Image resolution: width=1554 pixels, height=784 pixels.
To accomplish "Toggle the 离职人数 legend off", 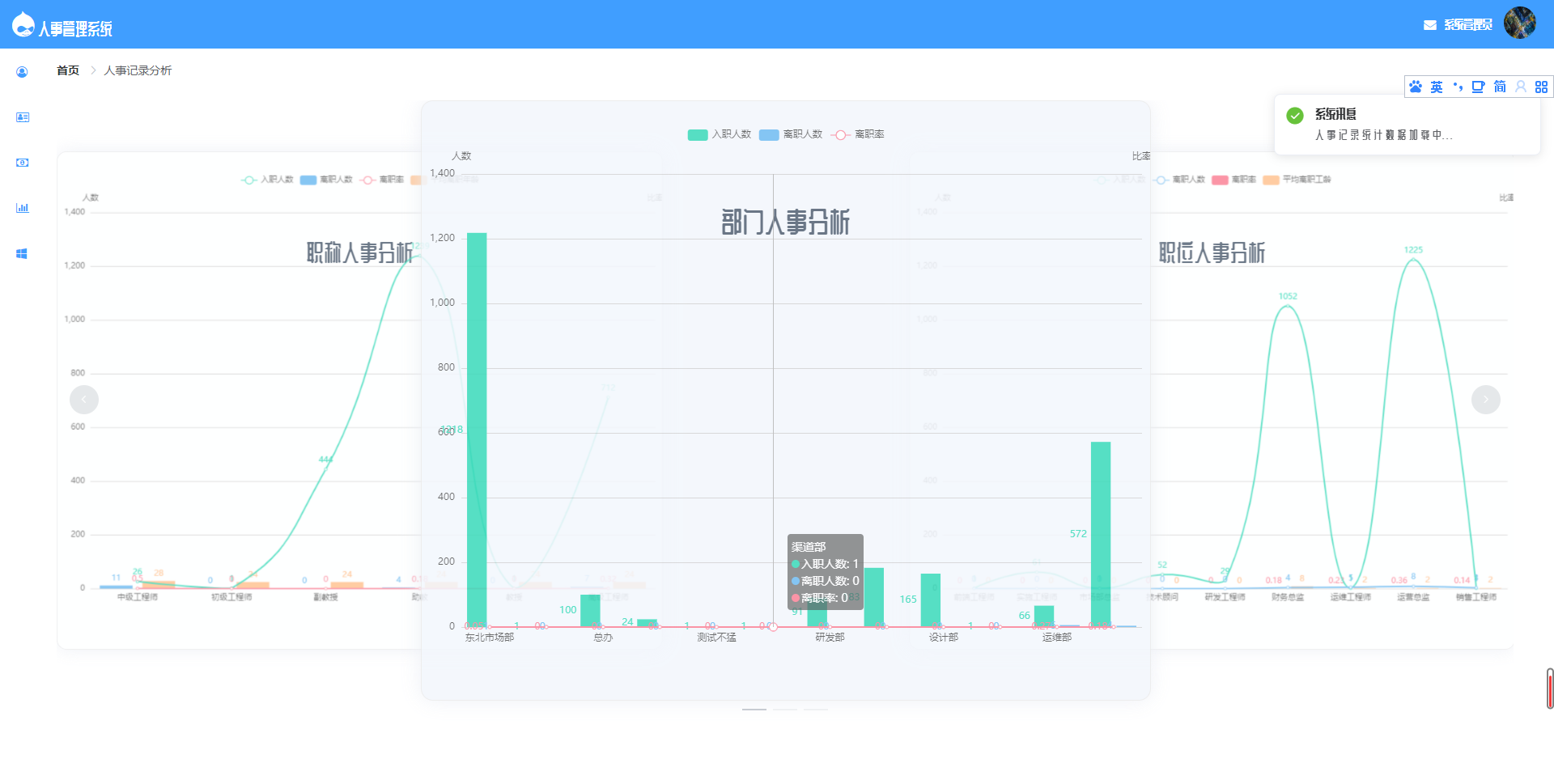I will click(791, 134).
